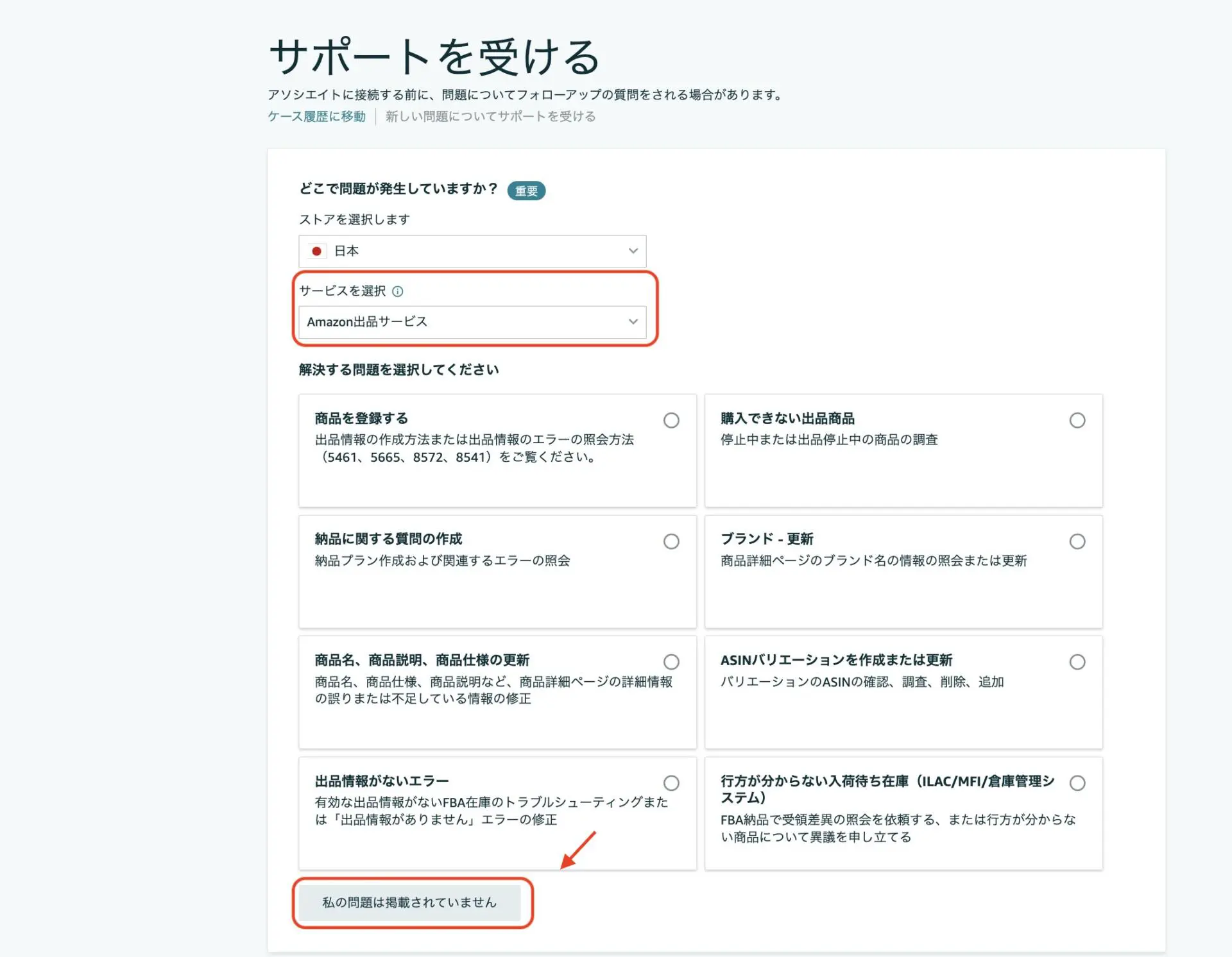Image resolution: width=1232 pixels, height=957 pixels.
Task: Select the 納品に関する質問の作成 radio button
Action: pyautogui.click(x=671, y=541)
